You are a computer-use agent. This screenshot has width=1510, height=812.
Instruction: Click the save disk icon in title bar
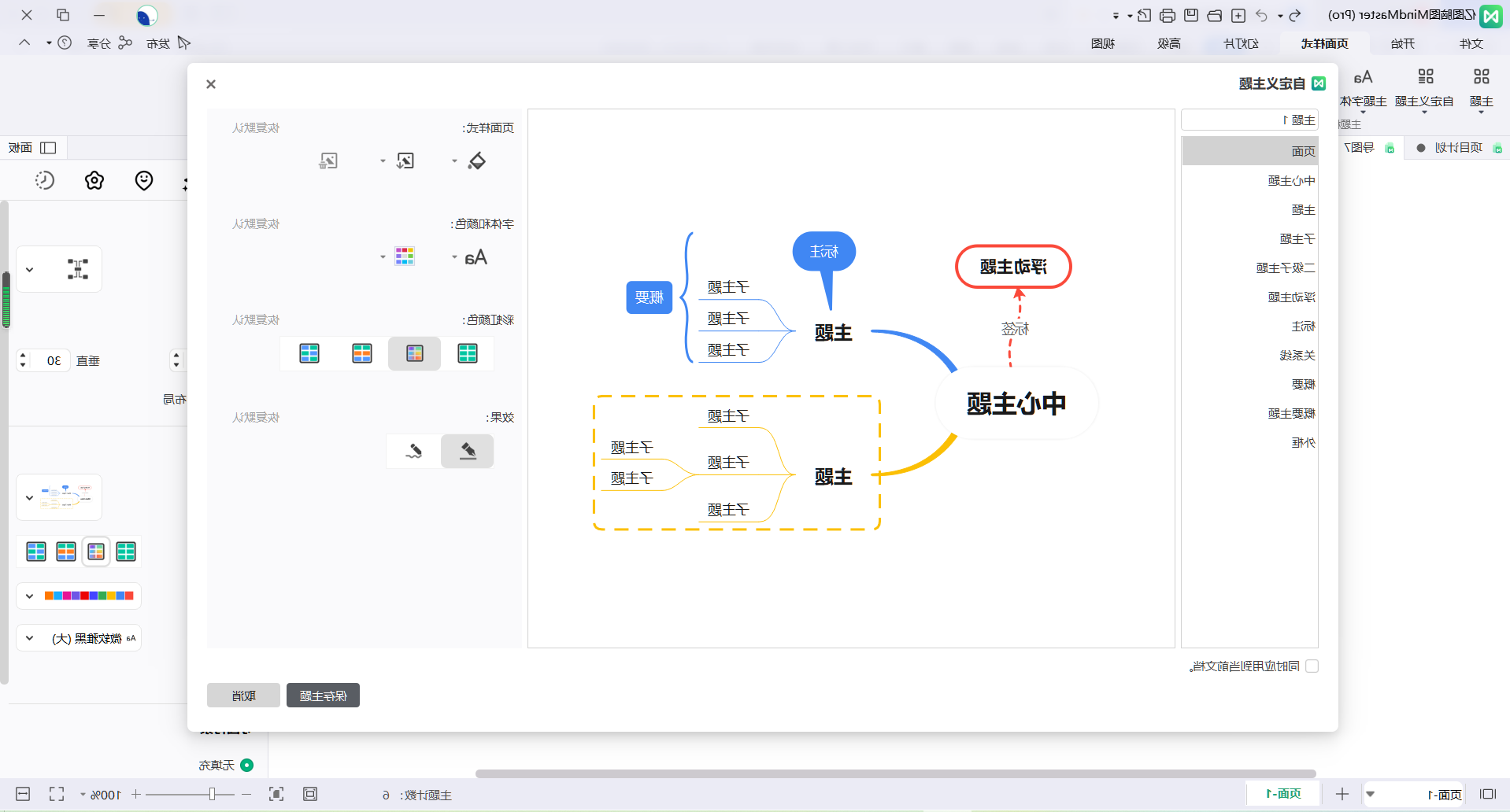click(1191, 15)
